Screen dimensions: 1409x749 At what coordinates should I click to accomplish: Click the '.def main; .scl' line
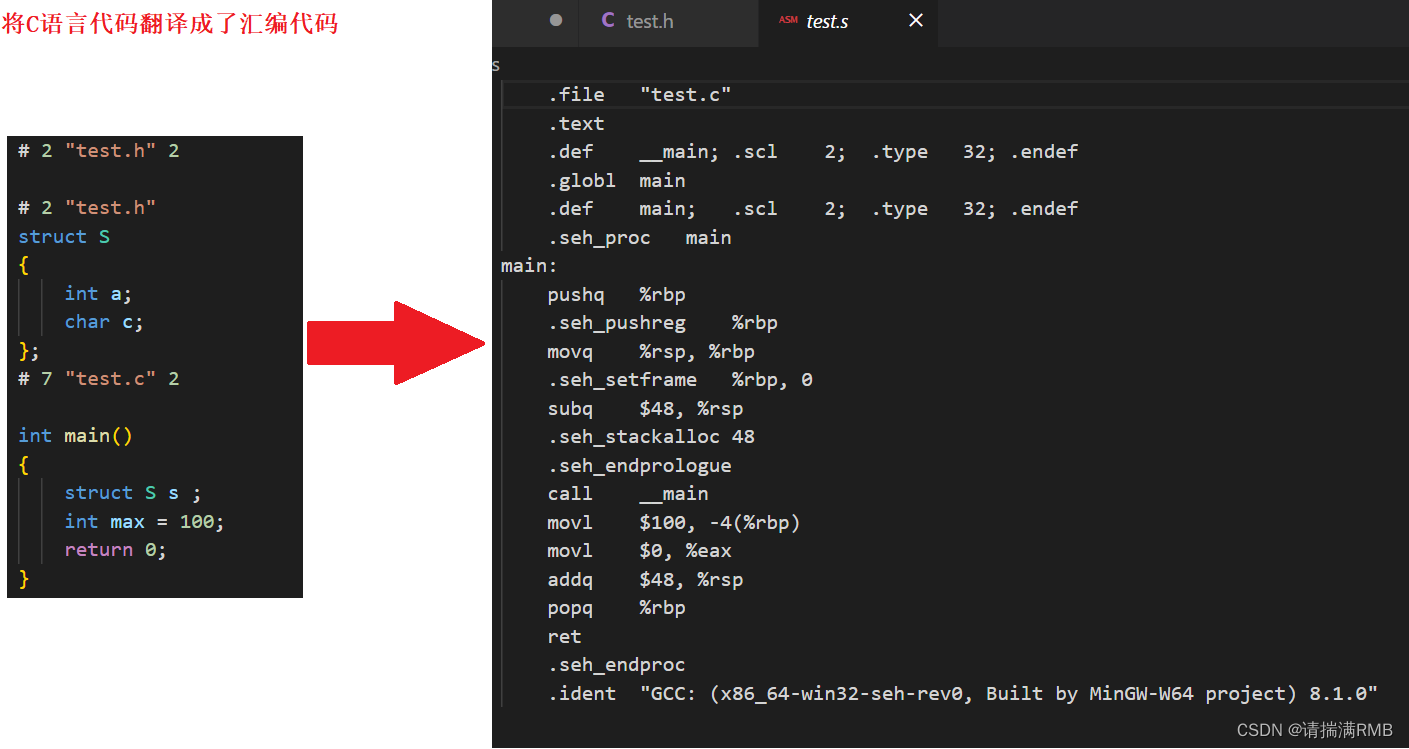[813, 209]
